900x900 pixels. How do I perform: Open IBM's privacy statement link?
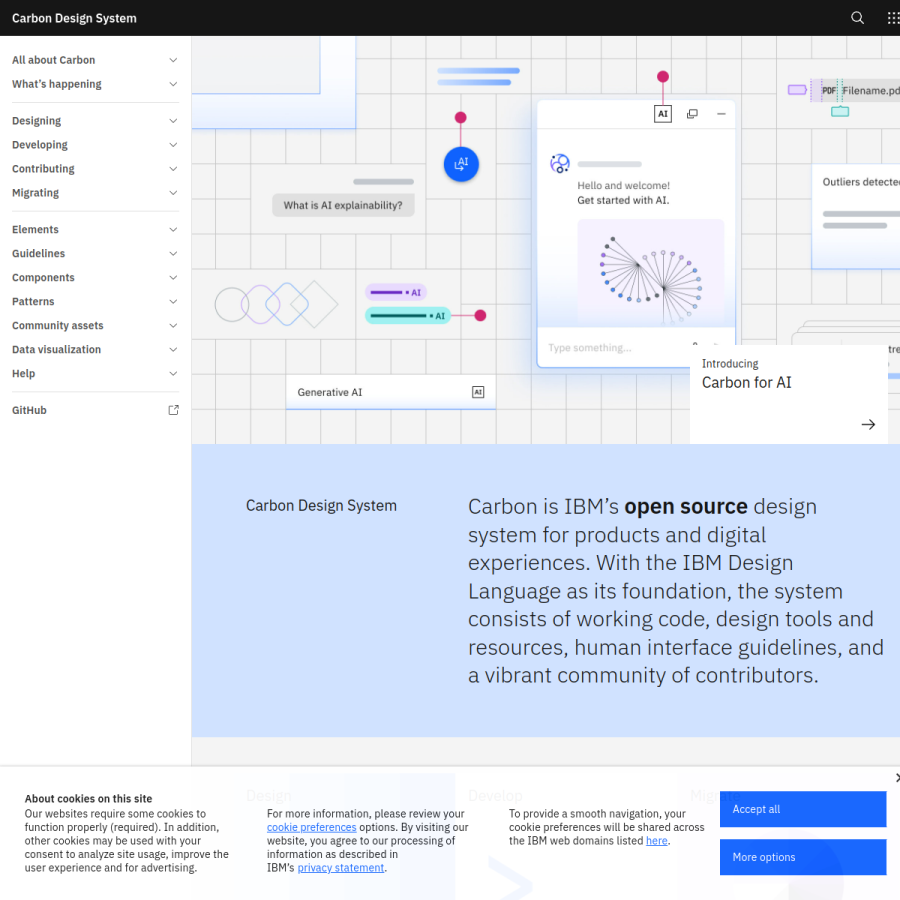pyautogui.click(x=340, y=868)
